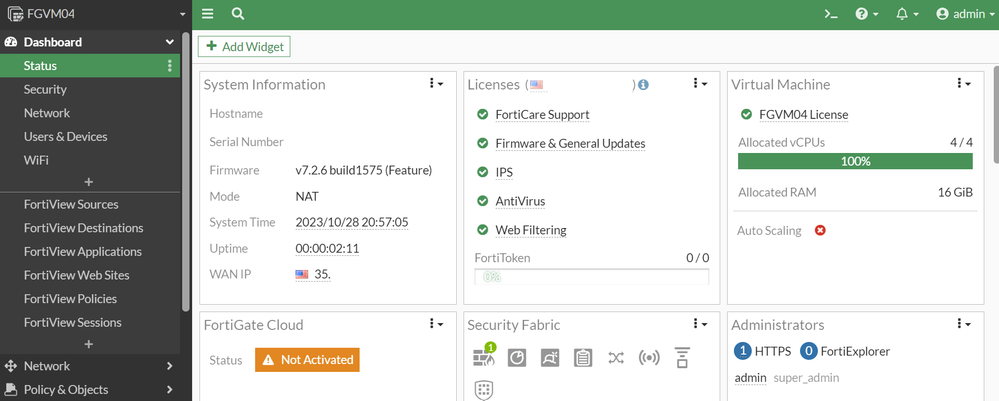
Task: Click the Not Activated status button
Action: tap(307, 359)
